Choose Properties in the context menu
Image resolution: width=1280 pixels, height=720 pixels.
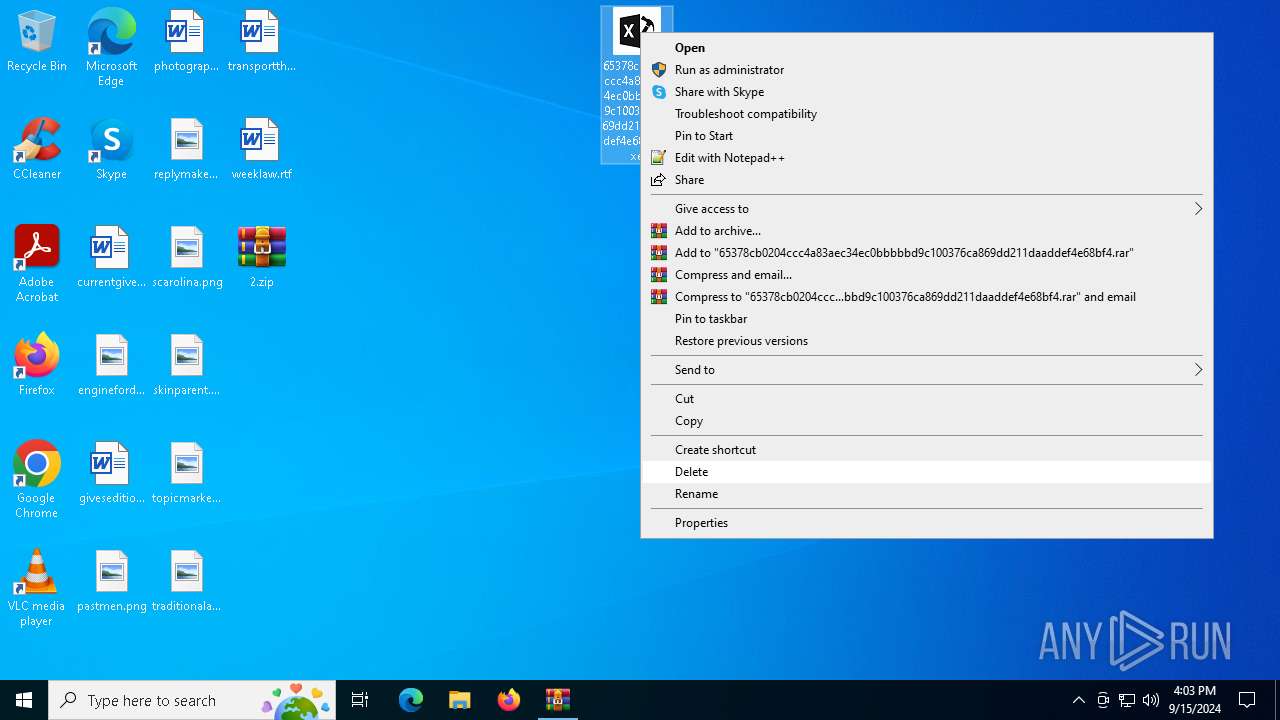(x=927, y=523)
